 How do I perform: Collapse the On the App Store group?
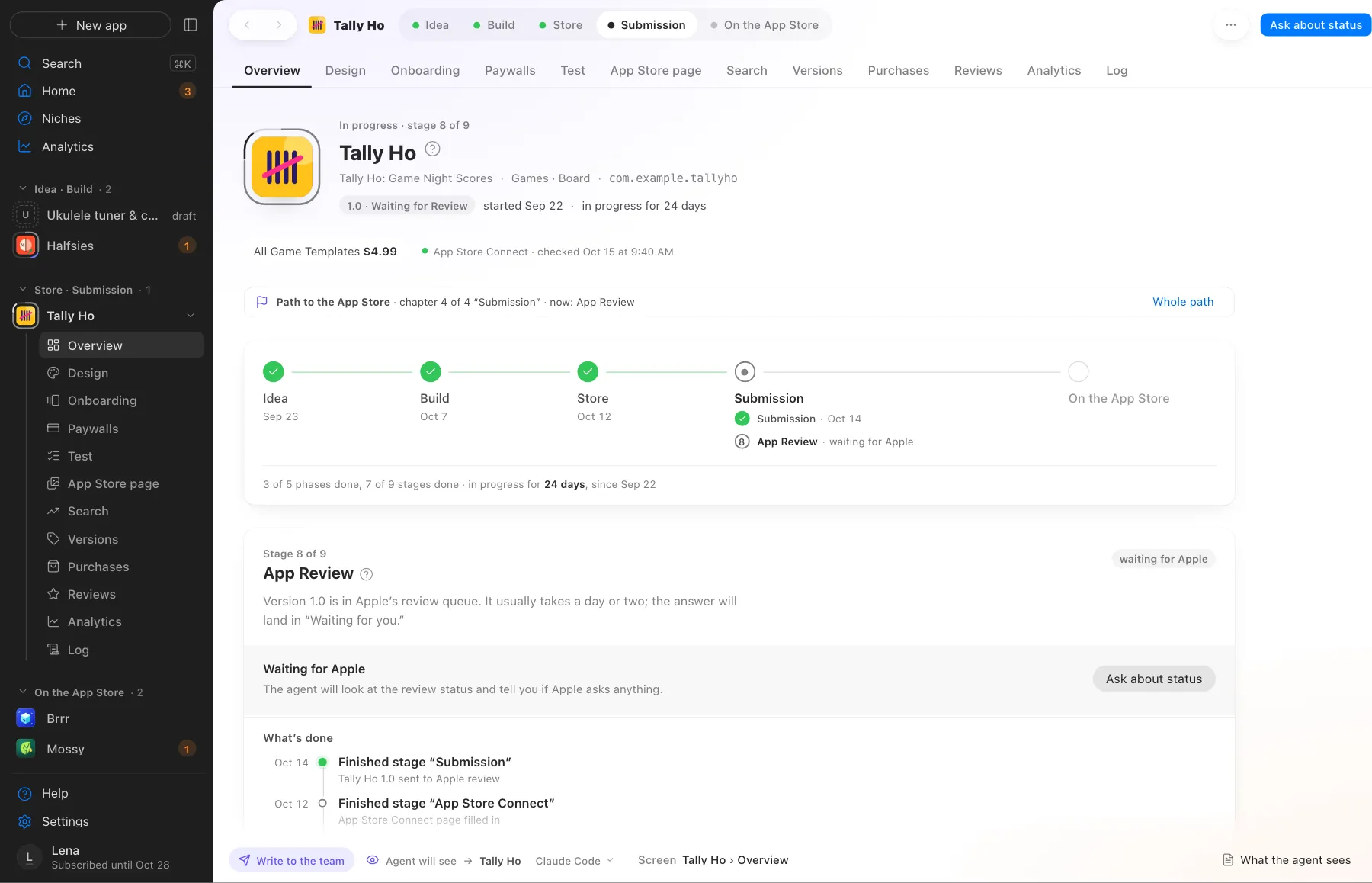click(x=22, y=692)
